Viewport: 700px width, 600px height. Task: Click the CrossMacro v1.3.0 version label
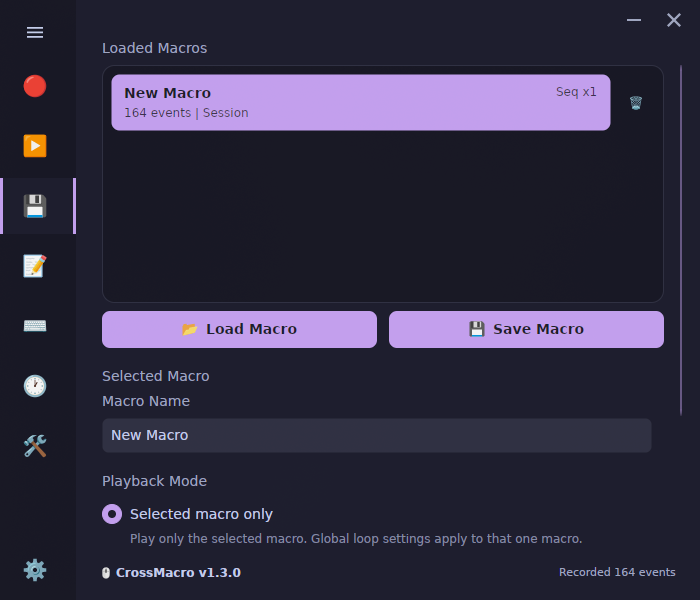point(178,573)
